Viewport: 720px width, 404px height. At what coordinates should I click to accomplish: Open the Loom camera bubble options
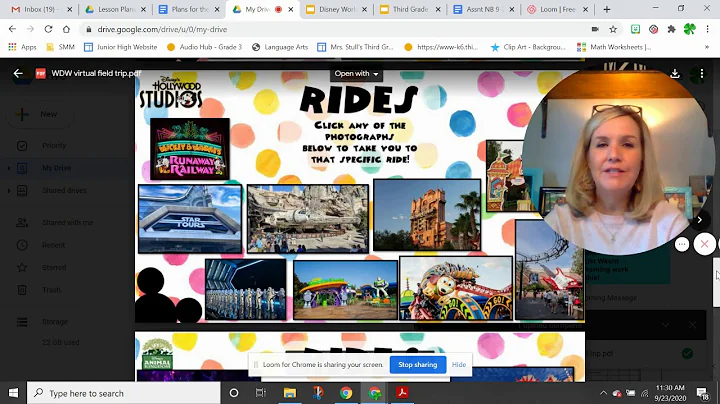(682, 244)
